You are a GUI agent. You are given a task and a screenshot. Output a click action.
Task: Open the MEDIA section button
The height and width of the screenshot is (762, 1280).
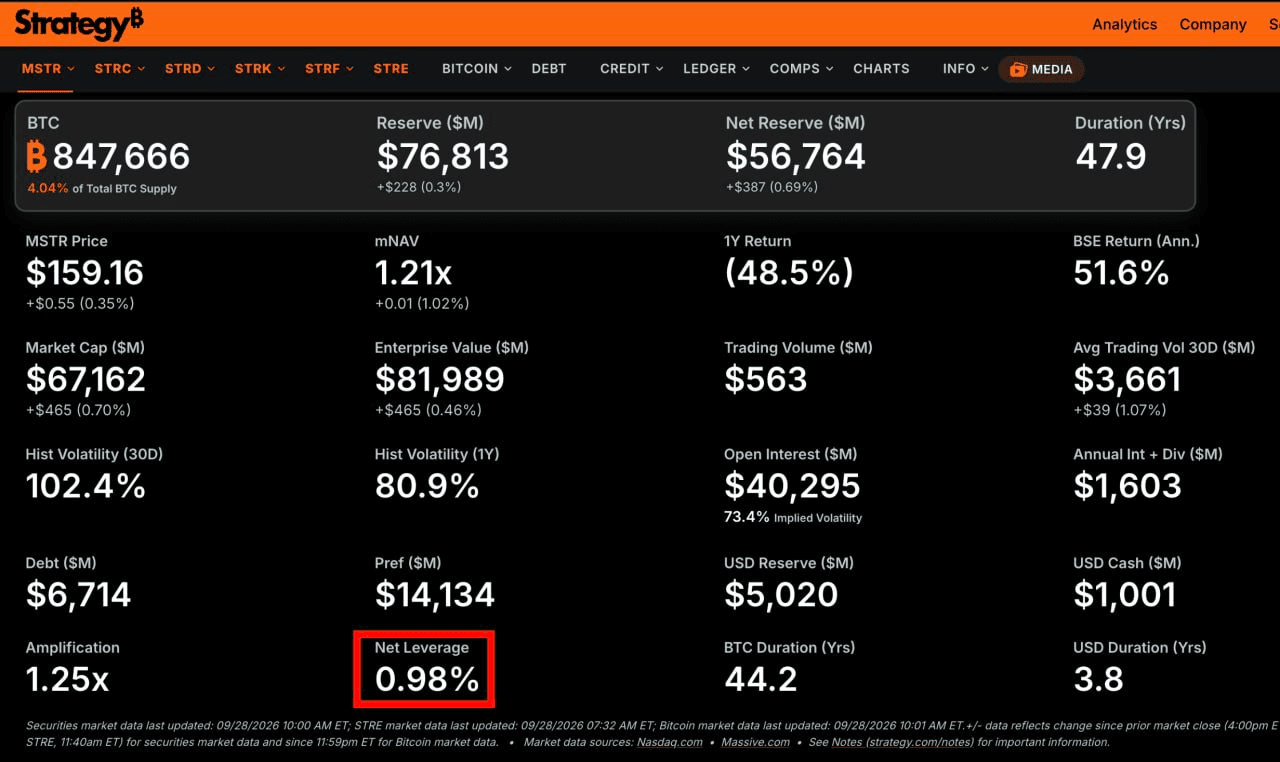click(x=1041, y=69)
